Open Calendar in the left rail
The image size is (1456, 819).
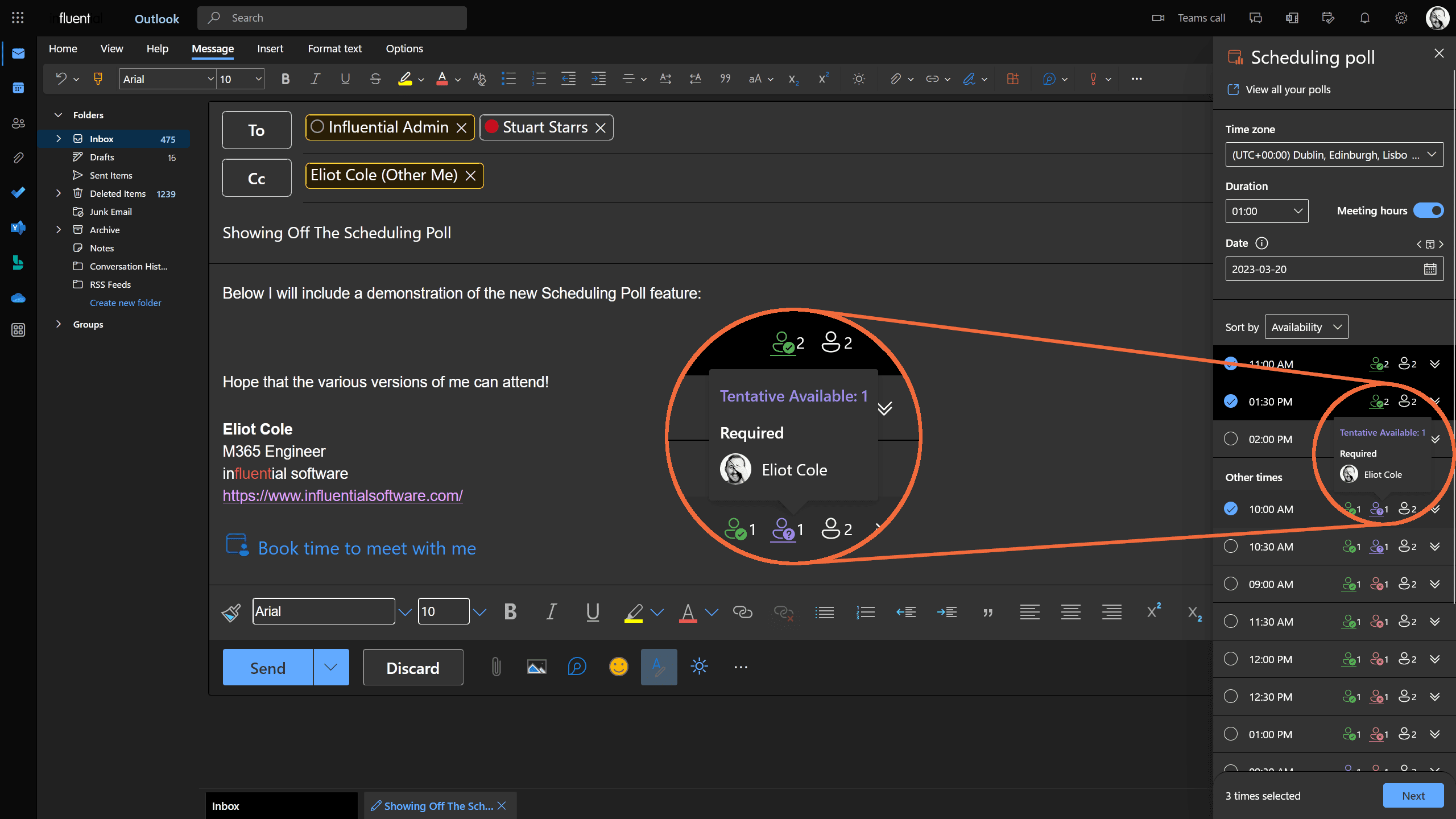(18, 88)
